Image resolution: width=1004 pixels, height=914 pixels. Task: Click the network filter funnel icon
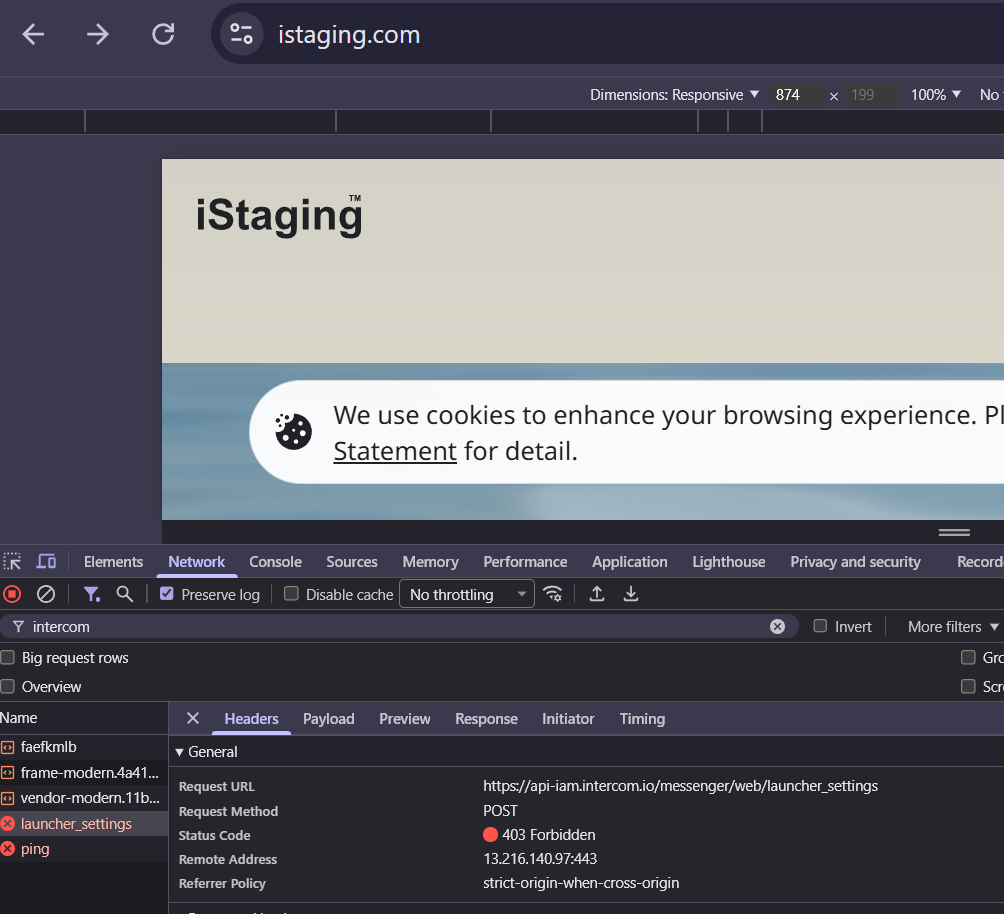[91, 594]
